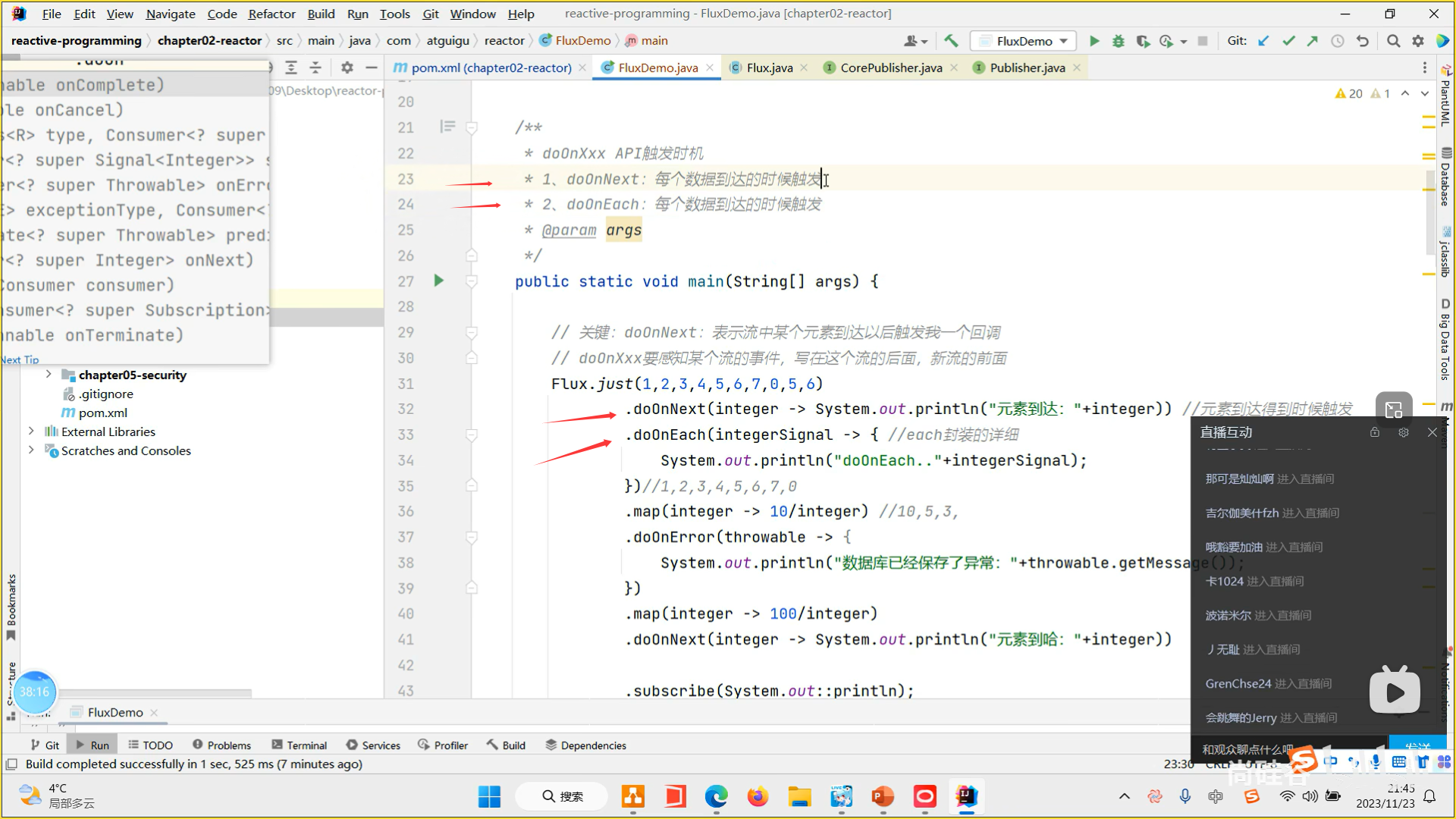Open Terminal tool window button
This screenshot has width=1456, height=819.
point(299,745)
